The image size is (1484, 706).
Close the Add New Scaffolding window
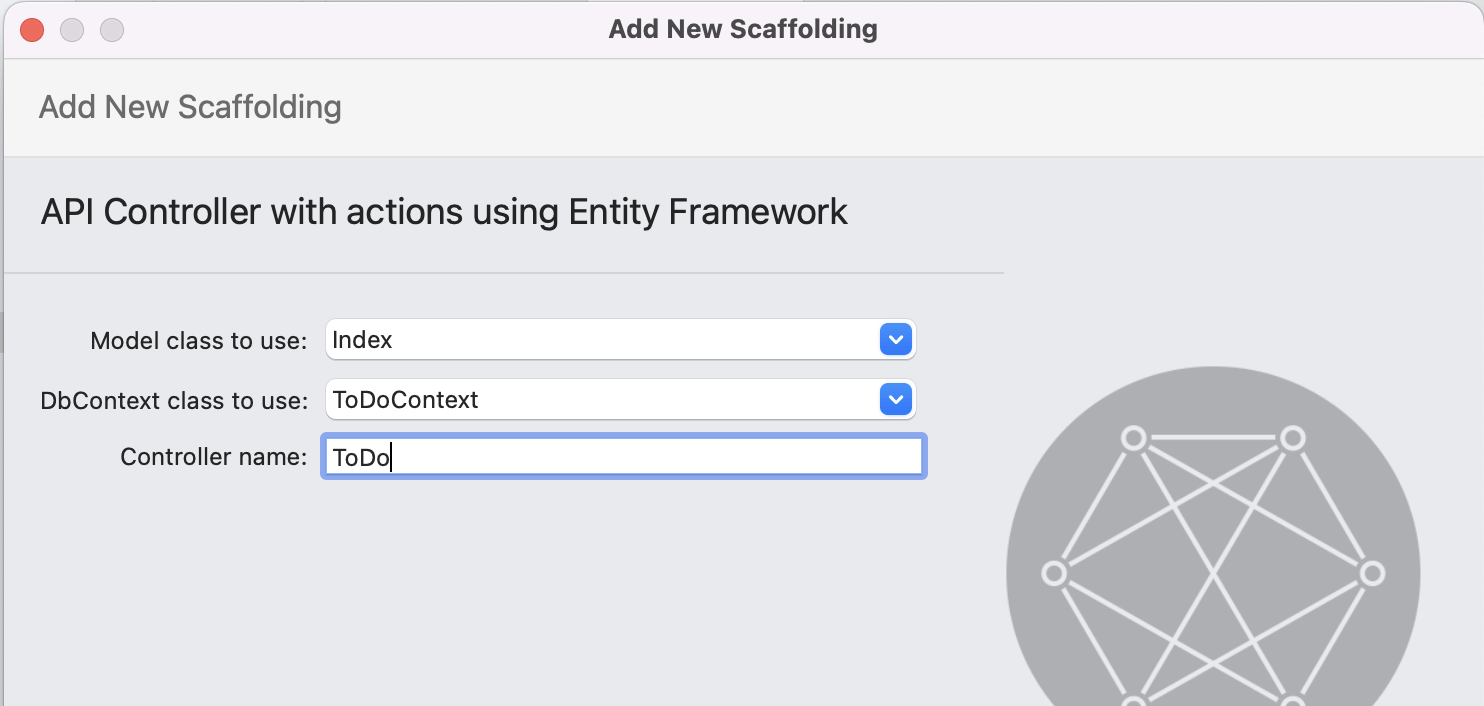[32, 30]
